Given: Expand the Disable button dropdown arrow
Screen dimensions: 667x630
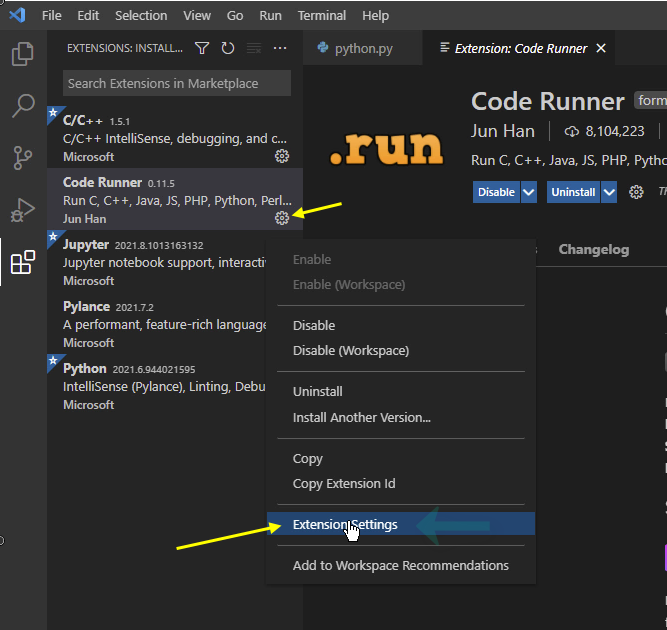Looking at the screenshot, I should coord(529,192).
